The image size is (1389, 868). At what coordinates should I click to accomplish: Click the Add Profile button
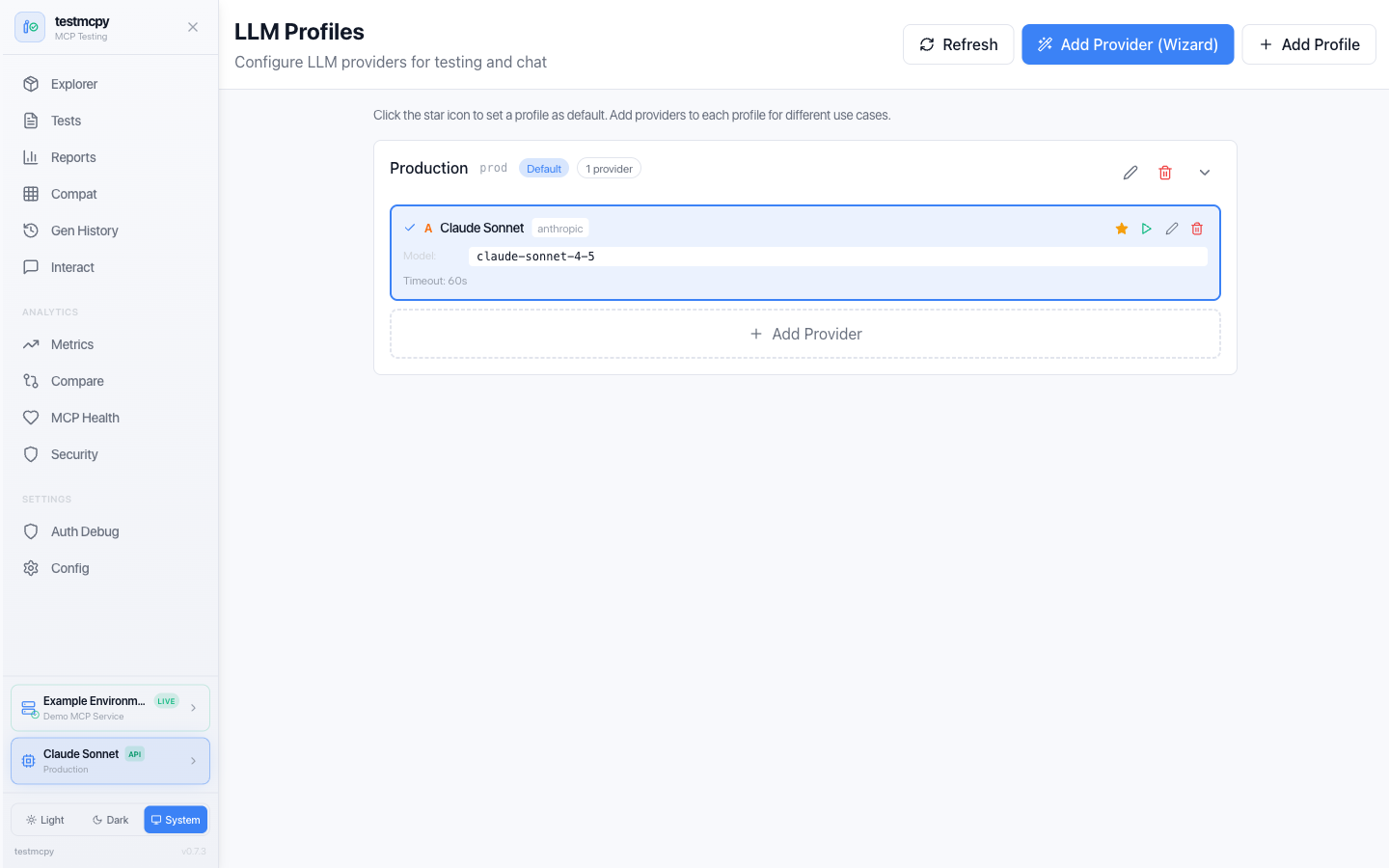click(1309, 44)
